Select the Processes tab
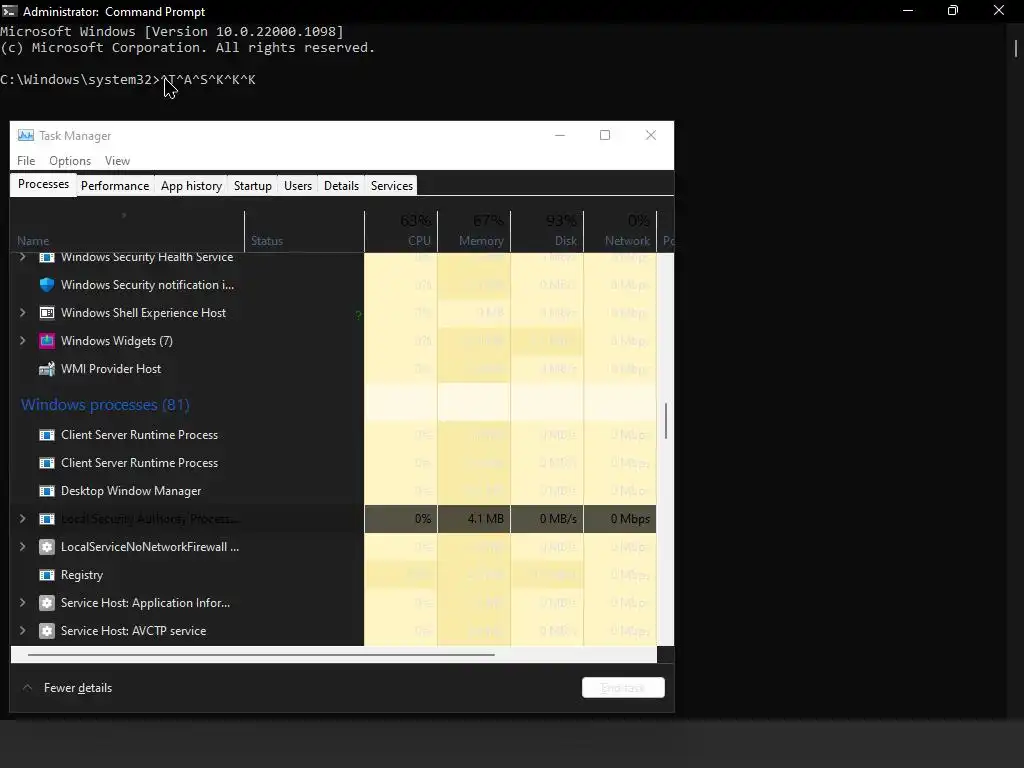1024x768 pixels. (43, 184)
